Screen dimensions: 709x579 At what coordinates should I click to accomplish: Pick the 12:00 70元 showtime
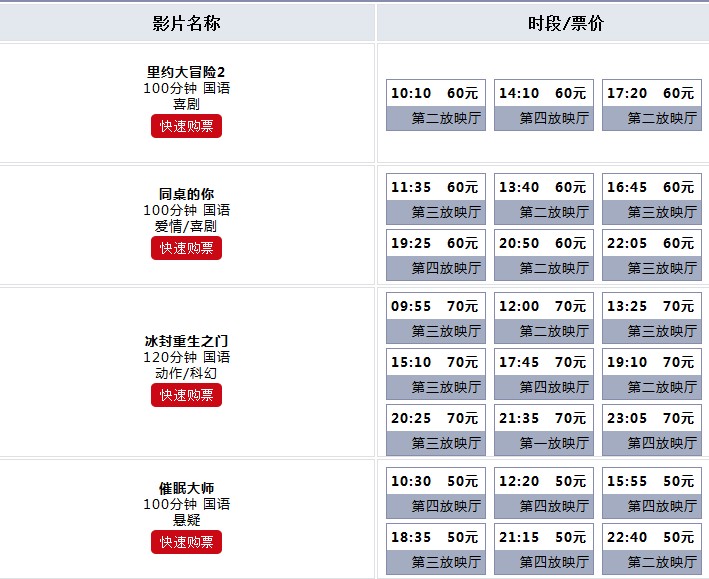click(544, 318)
